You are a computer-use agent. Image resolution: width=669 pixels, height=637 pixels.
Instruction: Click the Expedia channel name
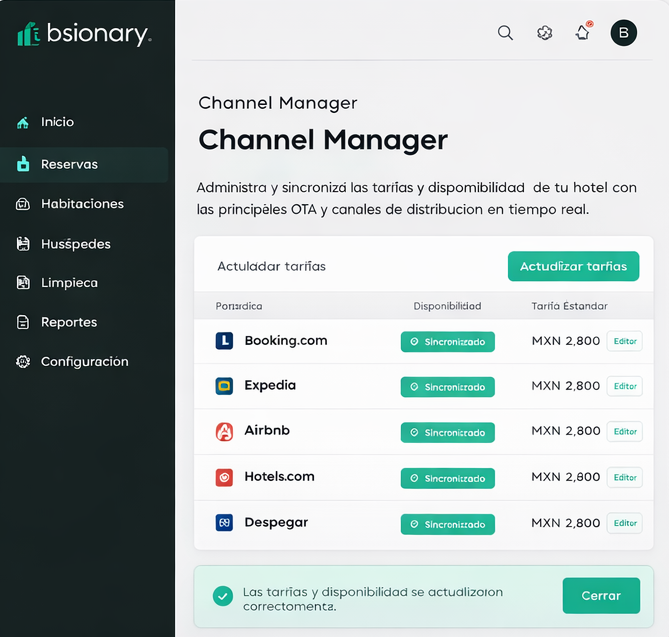click(x=270, y=386)
